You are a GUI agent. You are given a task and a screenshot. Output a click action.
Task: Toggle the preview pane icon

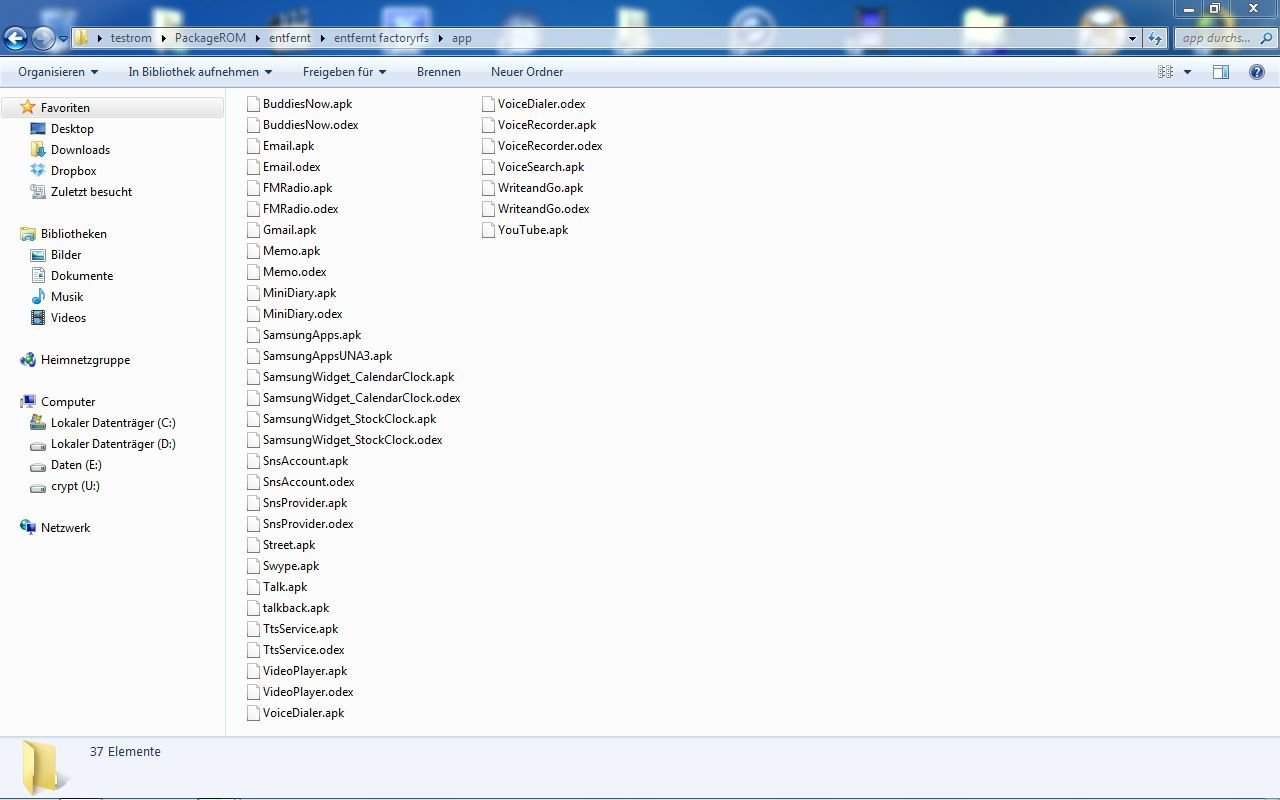click(1221, 72)
